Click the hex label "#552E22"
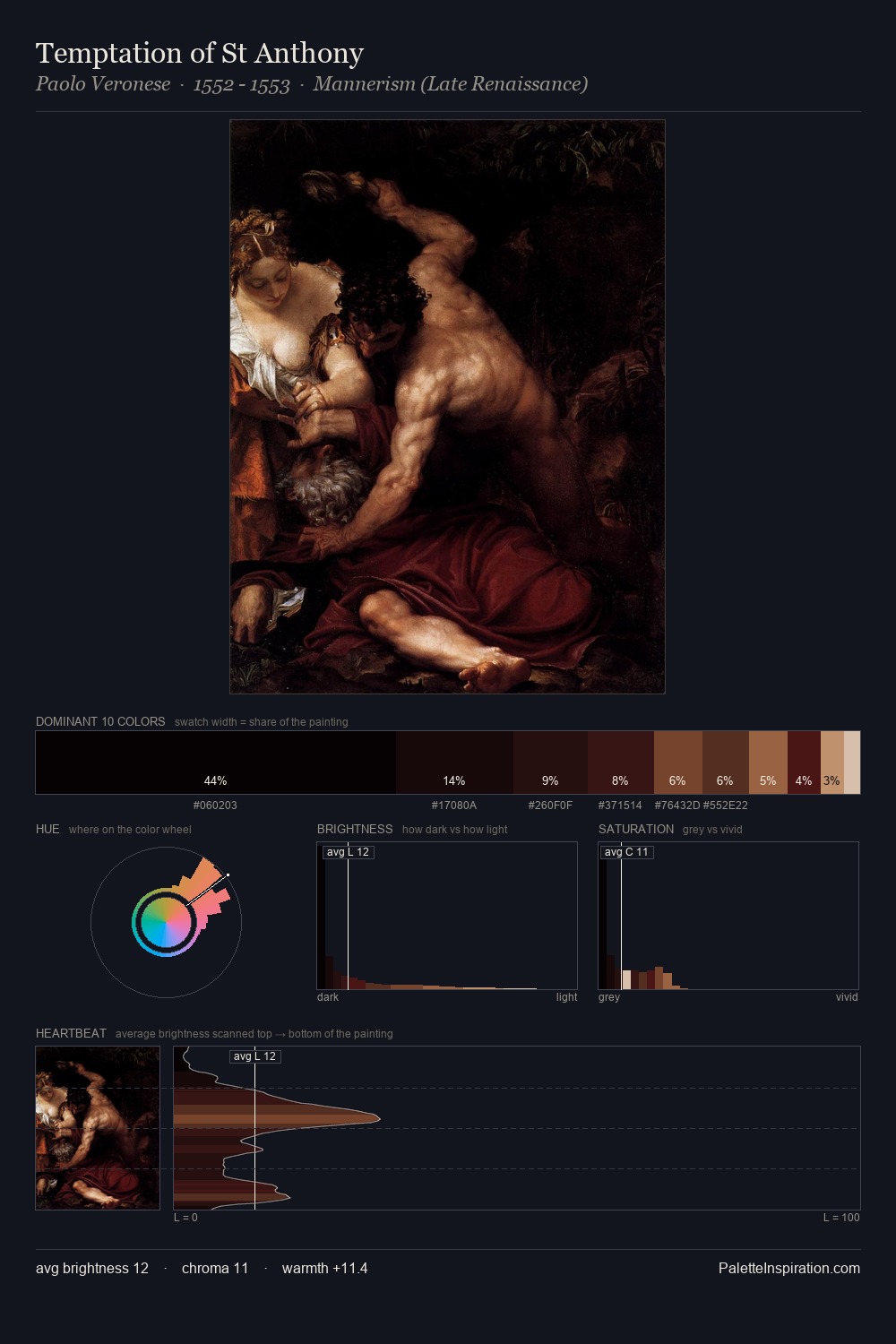Screen dimensions: 896x1344 click(x=726, y=806)
